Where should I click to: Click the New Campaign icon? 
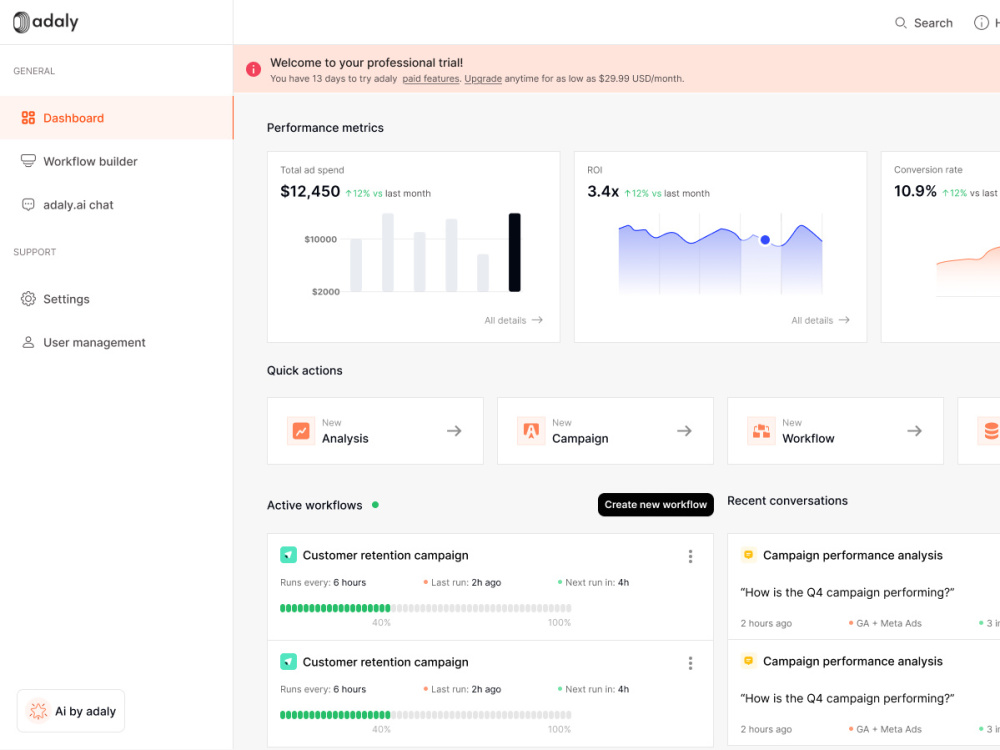[x=531, y=431]
